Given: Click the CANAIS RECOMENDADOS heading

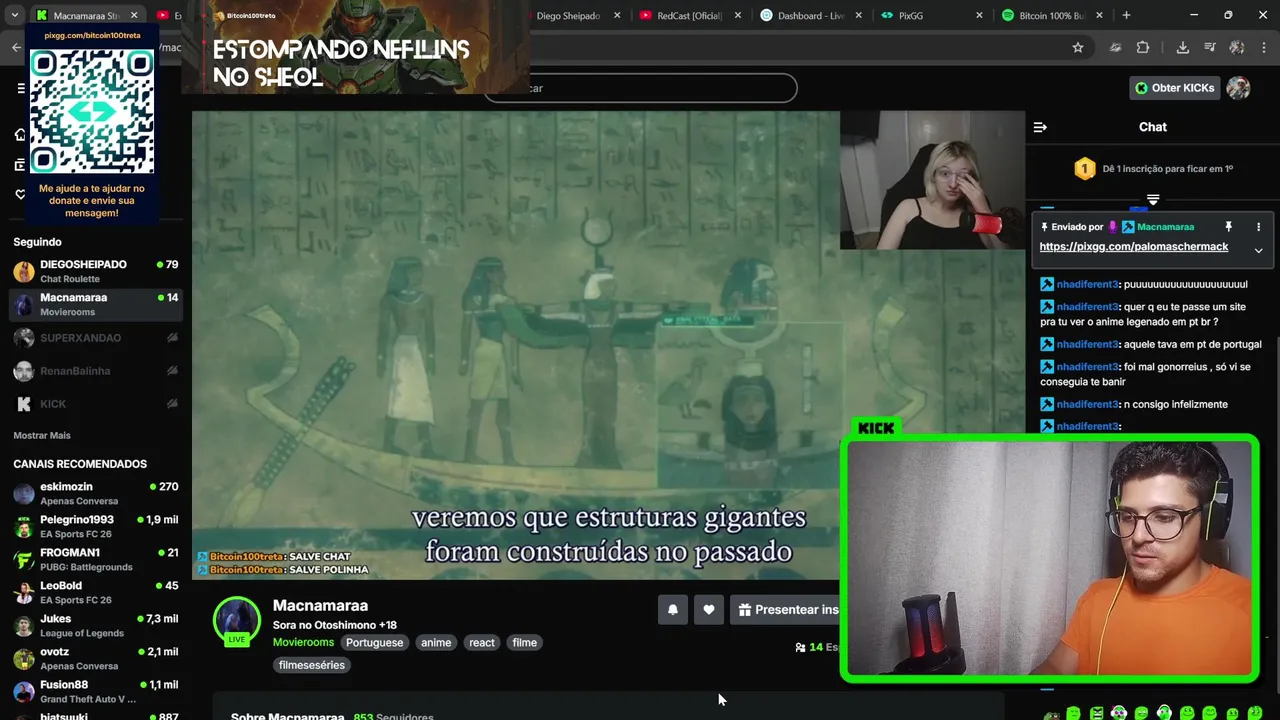Looking at the screenshot, I should pos(80,464).
